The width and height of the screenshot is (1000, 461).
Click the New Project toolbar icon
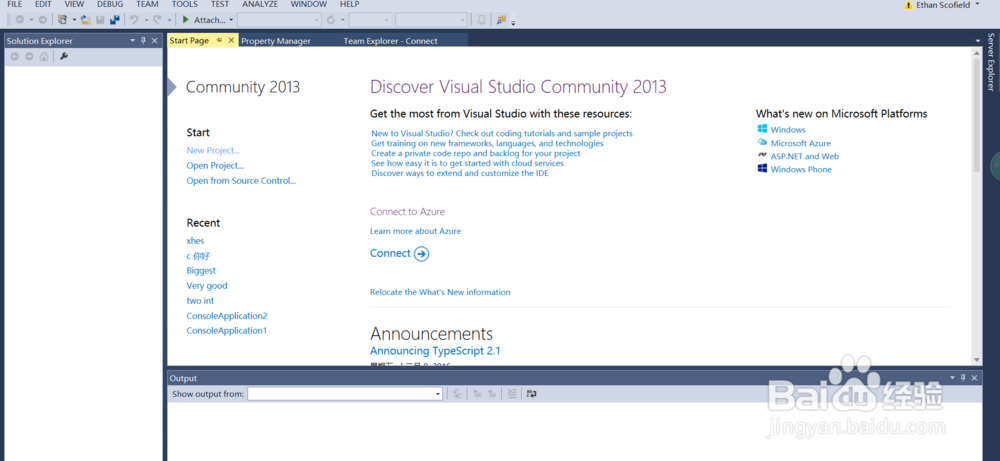pyautogui.click(x=62, y=20)
